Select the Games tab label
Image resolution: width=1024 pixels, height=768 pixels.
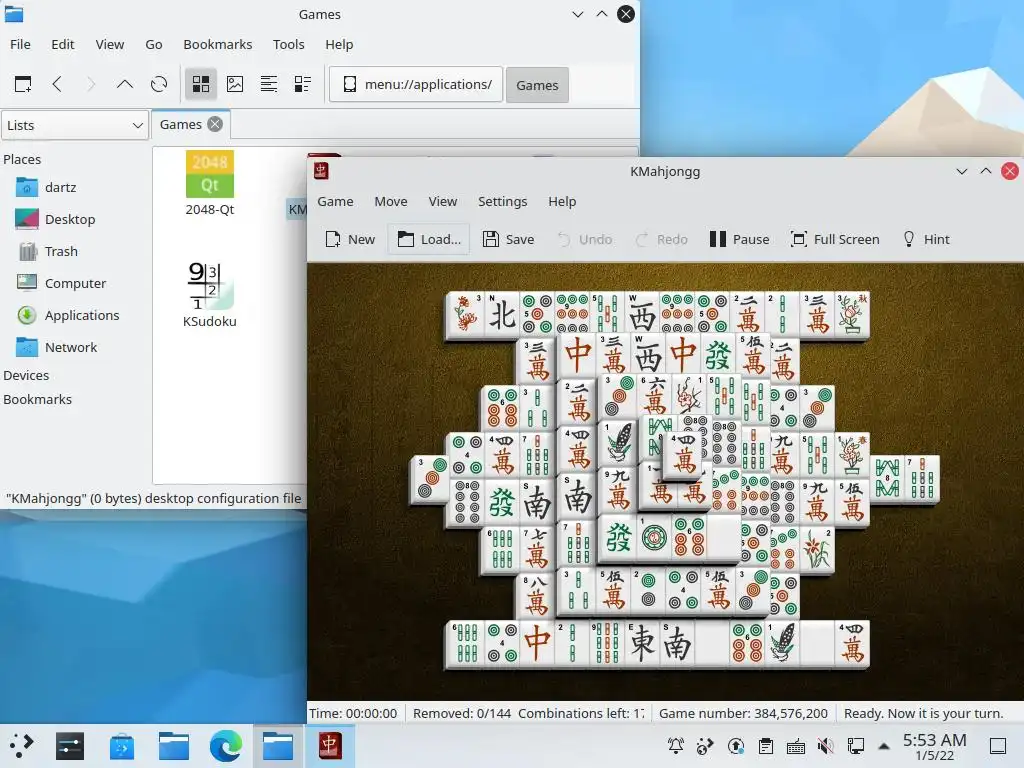pyautogui.click(x=181, y=124)
